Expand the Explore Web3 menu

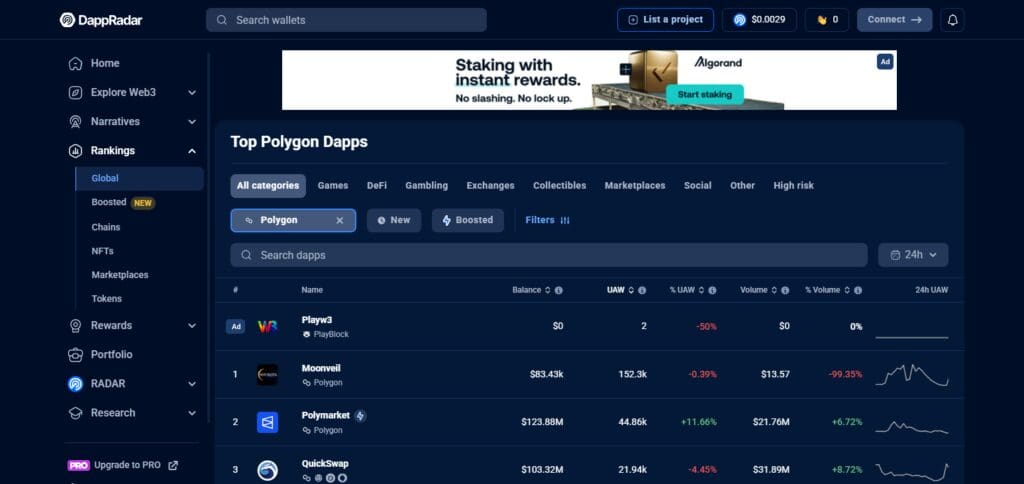(x=192, y=93)
